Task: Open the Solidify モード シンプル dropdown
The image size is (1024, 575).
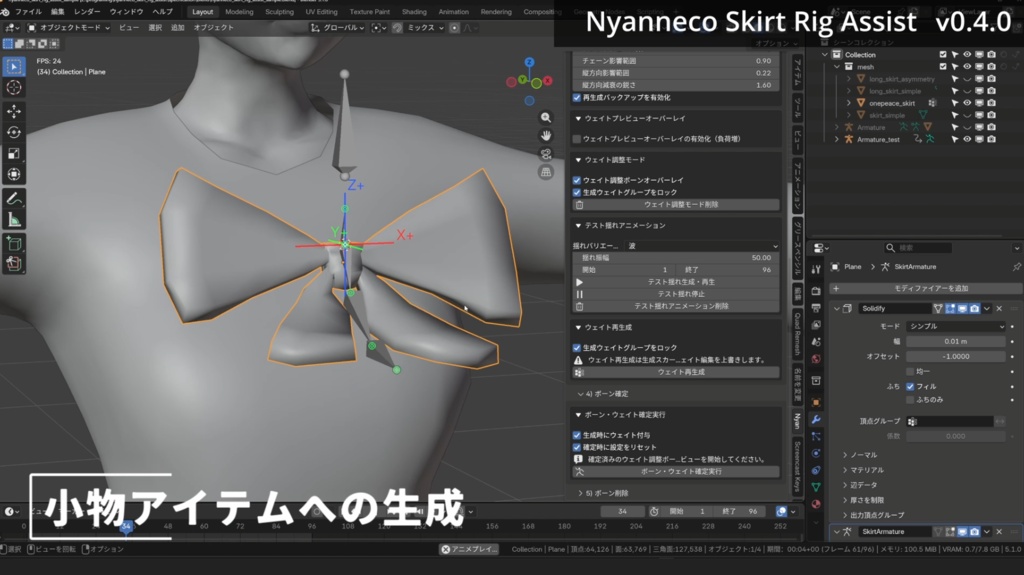Action: point(955,326)
